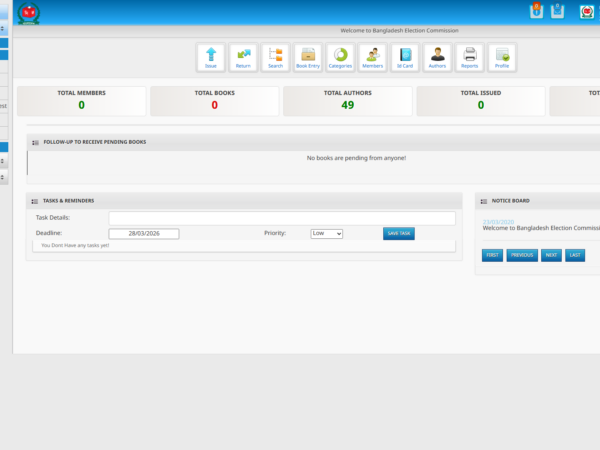Screen dimensions: 600x450
Task: Click the Task Details input field
Action: click(x=282, y=218)
